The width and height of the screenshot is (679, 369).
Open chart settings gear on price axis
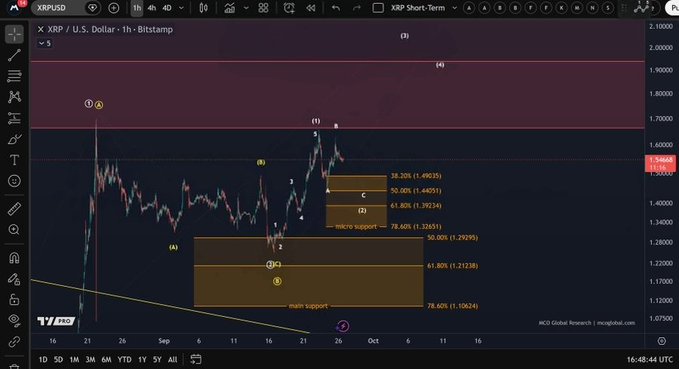[x=662, y=341]
